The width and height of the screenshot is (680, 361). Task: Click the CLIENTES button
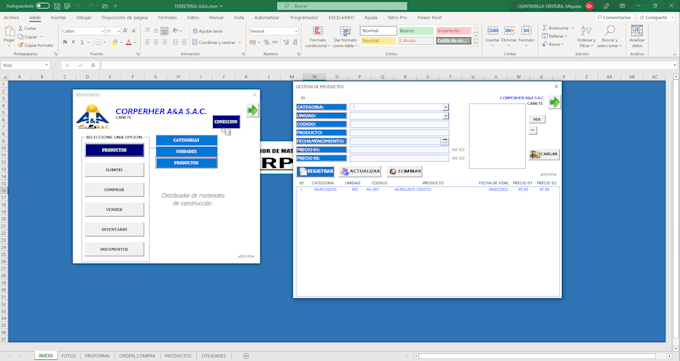(x=114, y=170)
